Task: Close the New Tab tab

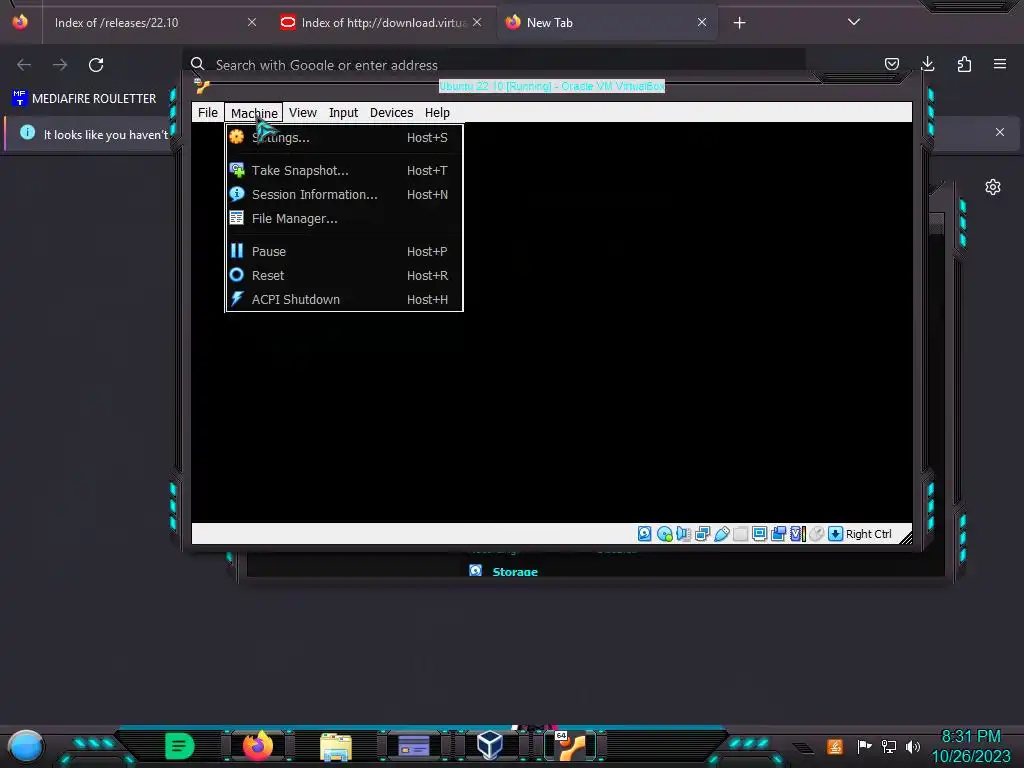Action: click(702, 22)
